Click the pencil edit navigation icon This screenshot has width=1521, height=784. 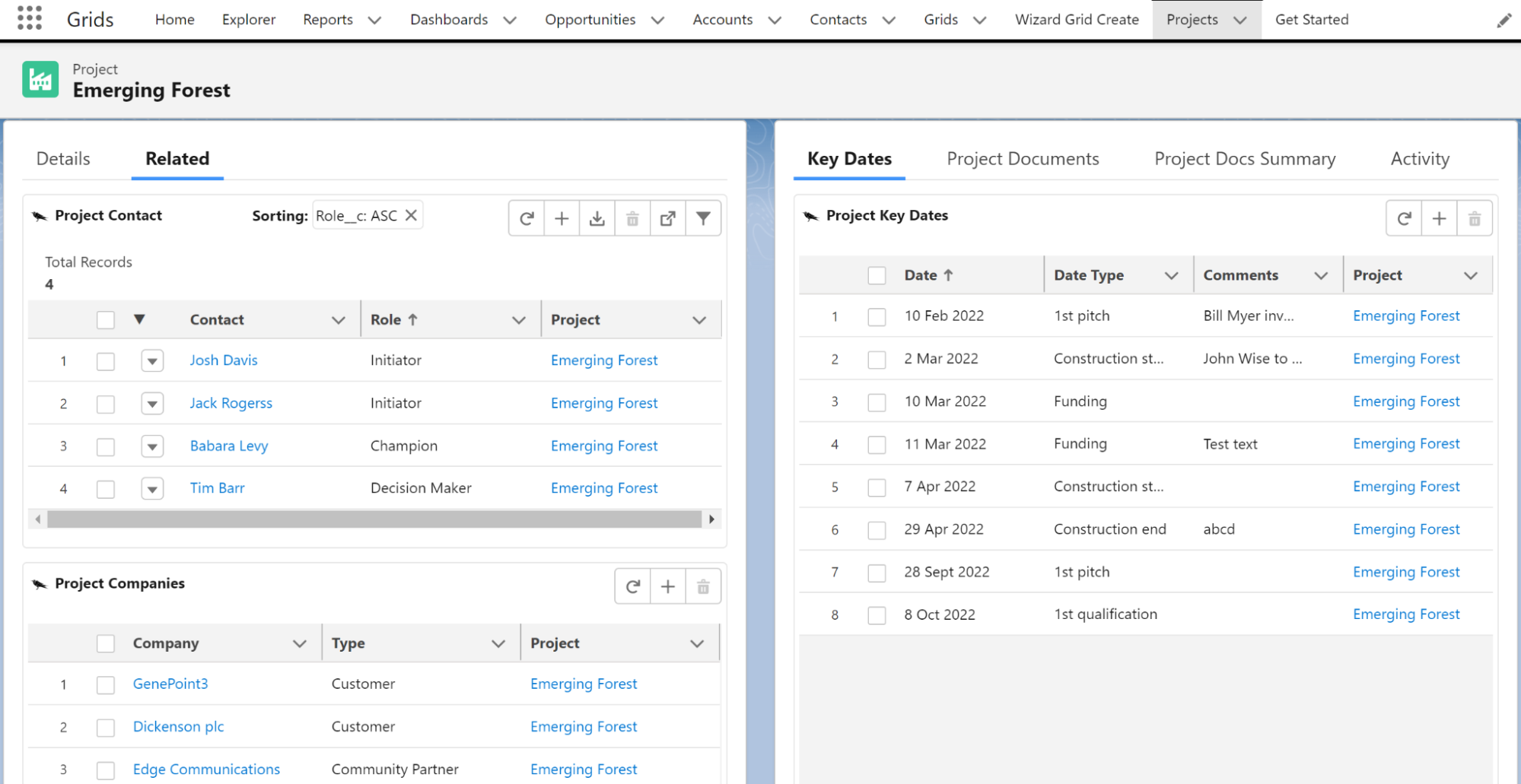pyautogui.click(x=1503, y=21)
